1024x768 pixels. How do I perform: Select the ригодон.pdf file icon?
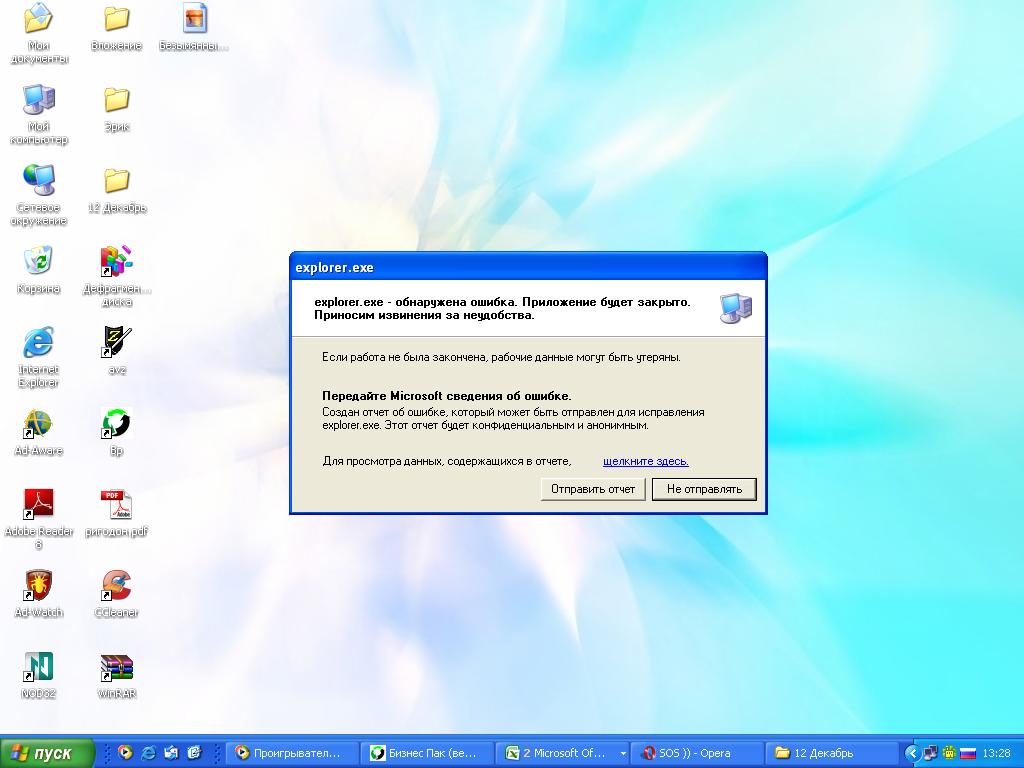pyautogui.click(x=116, y=505)
